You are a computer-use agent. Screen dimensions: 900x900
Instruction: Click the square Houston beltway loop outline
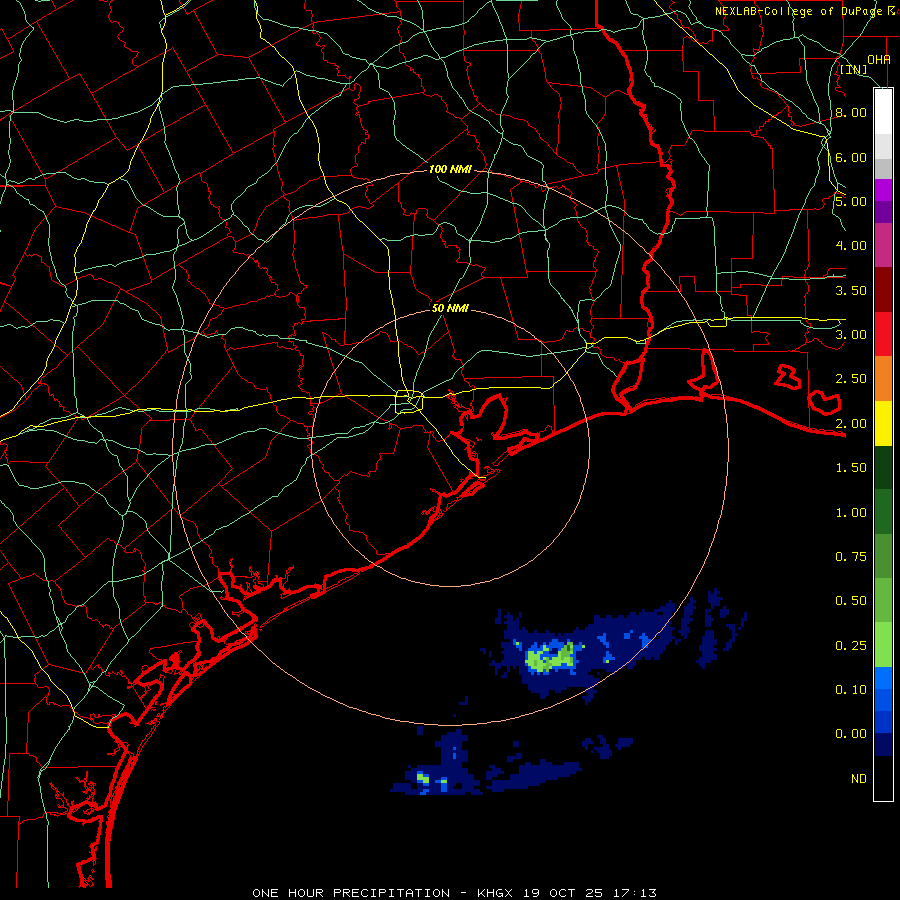tap(409, 401)
